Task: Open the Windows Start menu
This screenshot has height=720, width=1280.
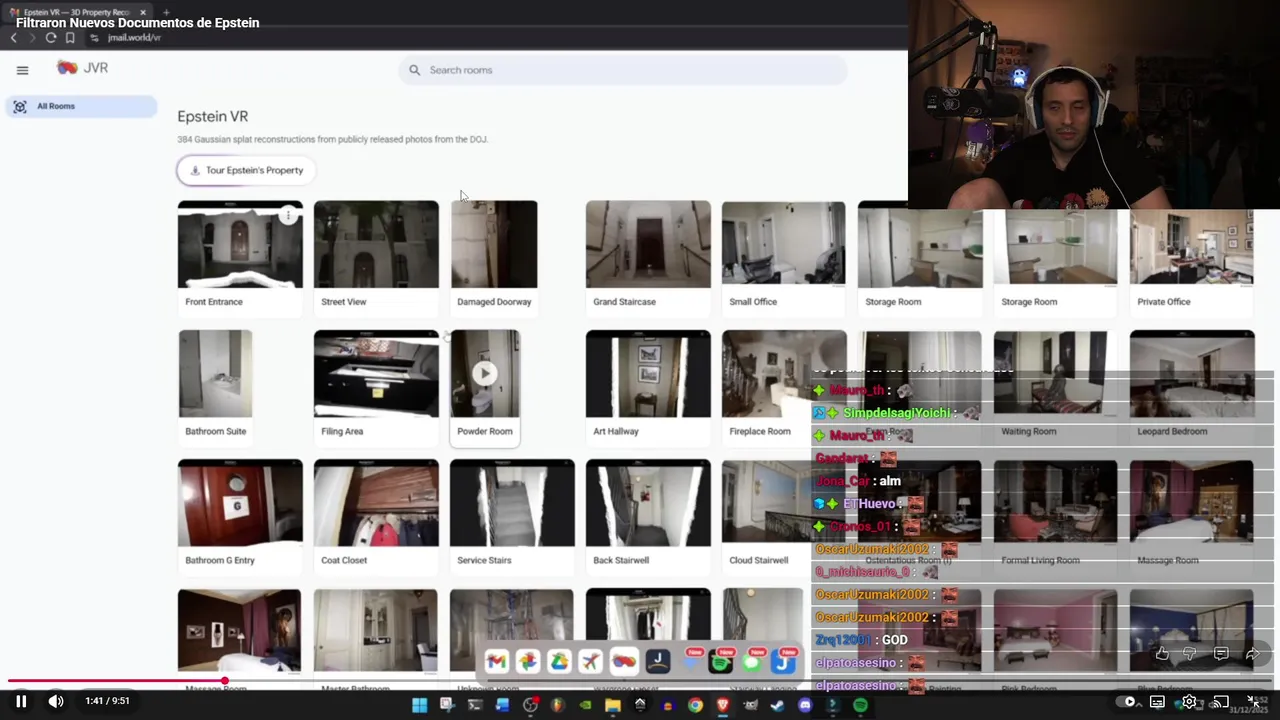Action: [x=419, y=706]
